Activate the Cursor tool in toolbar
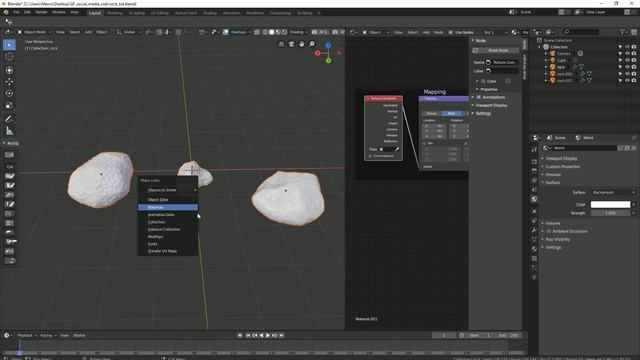 [9, 57]
